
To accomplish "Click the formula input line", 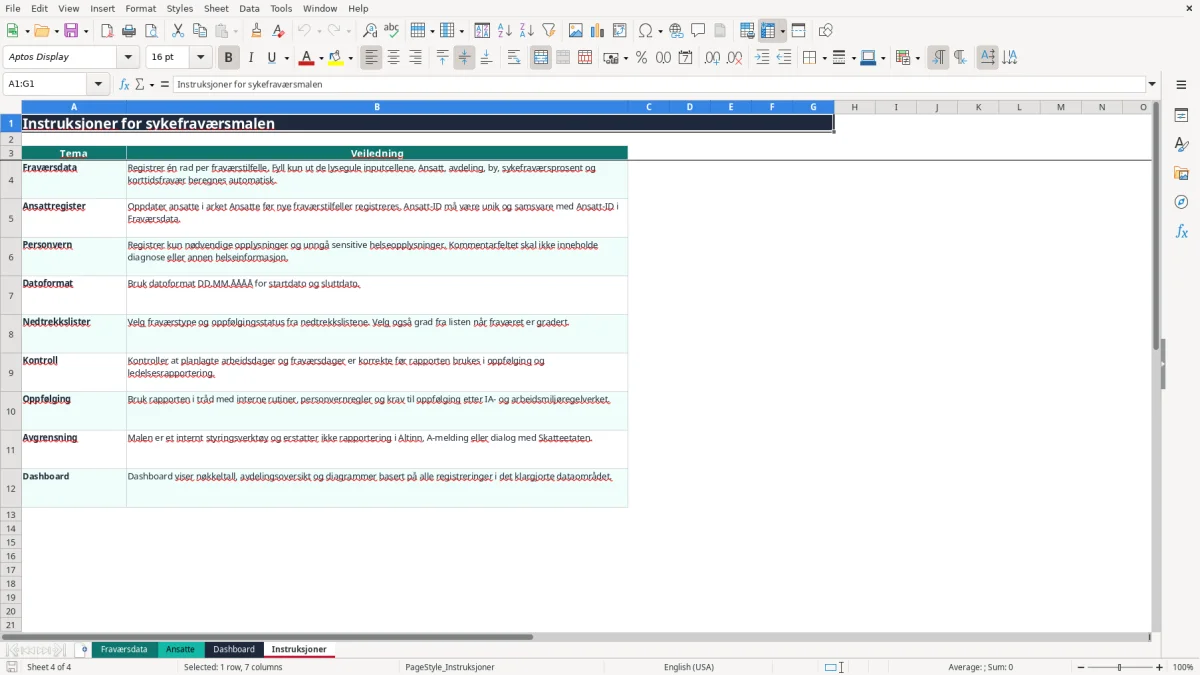I will point(659,84).
